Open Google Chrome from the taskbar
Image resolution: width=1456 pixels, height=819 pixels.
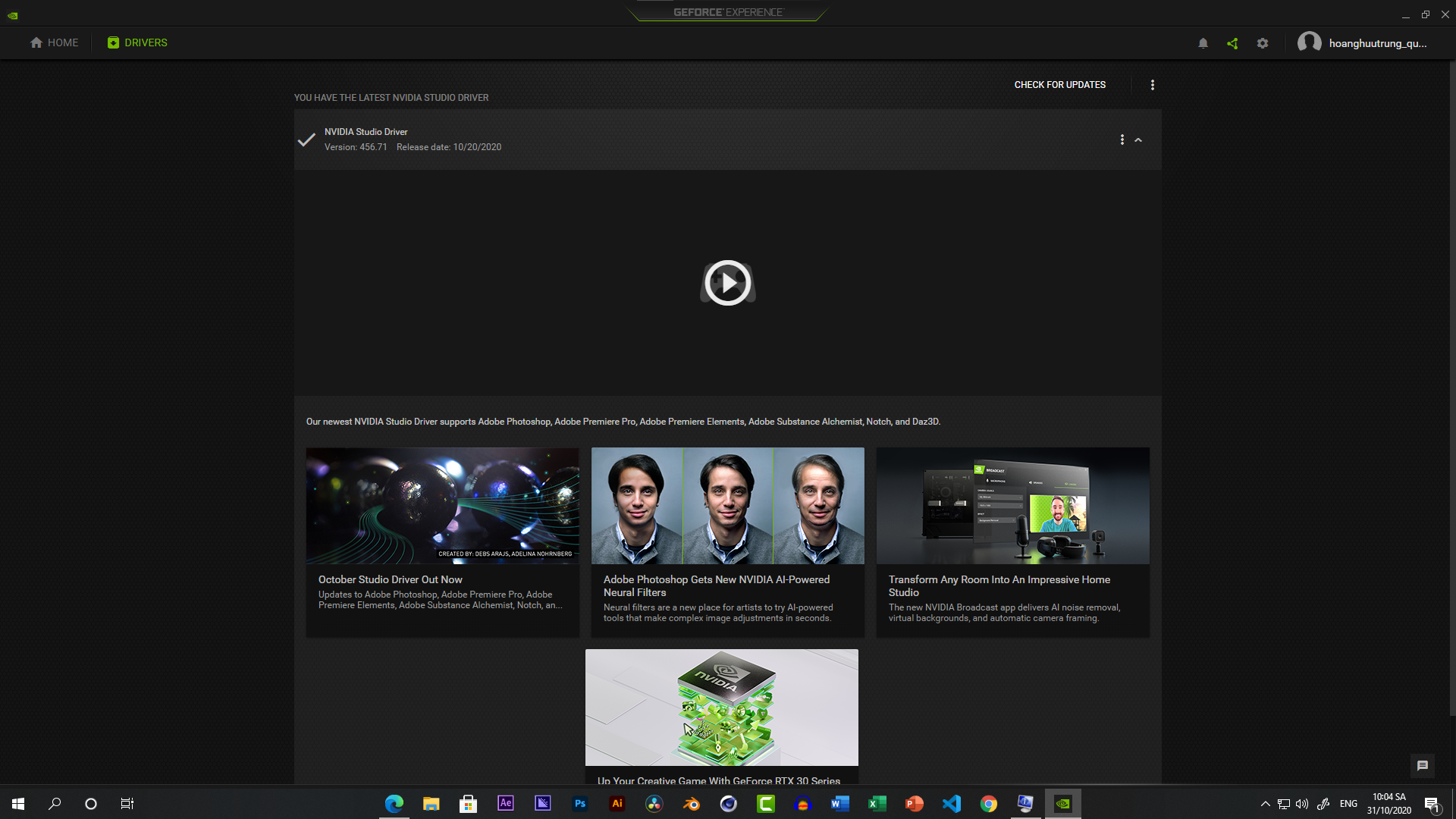click(x=989, y=804)
